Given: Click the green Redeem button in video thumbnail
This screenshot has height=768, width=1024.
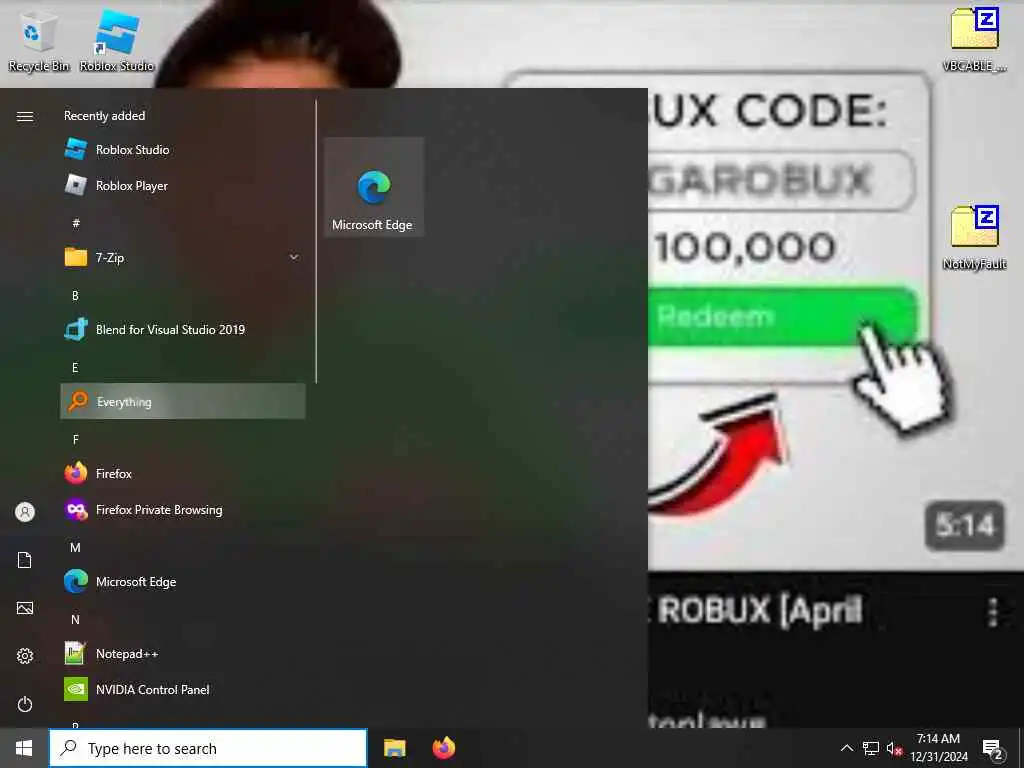Looking at the screenshot, I should pyautogui.click(x=782, y=317).
